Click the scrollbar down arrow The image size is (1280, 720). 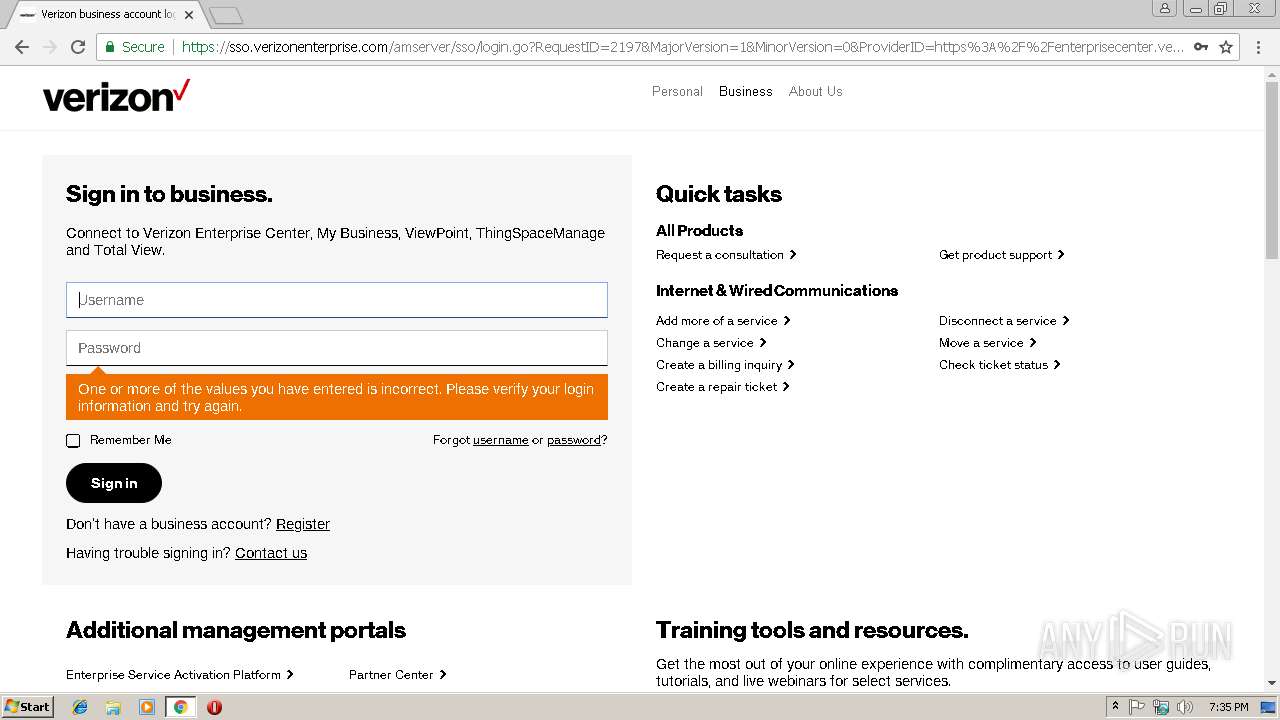click(1272, 683)
